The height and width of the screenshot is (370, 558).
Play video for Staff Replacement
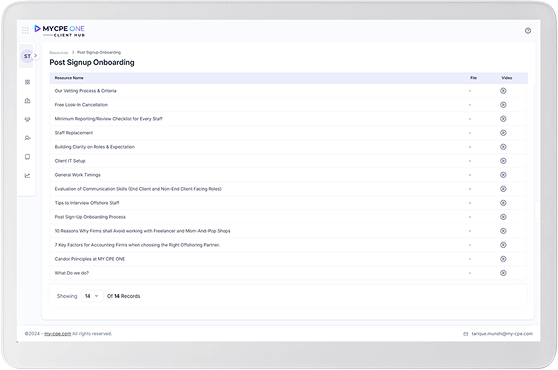tap(503, 133)
